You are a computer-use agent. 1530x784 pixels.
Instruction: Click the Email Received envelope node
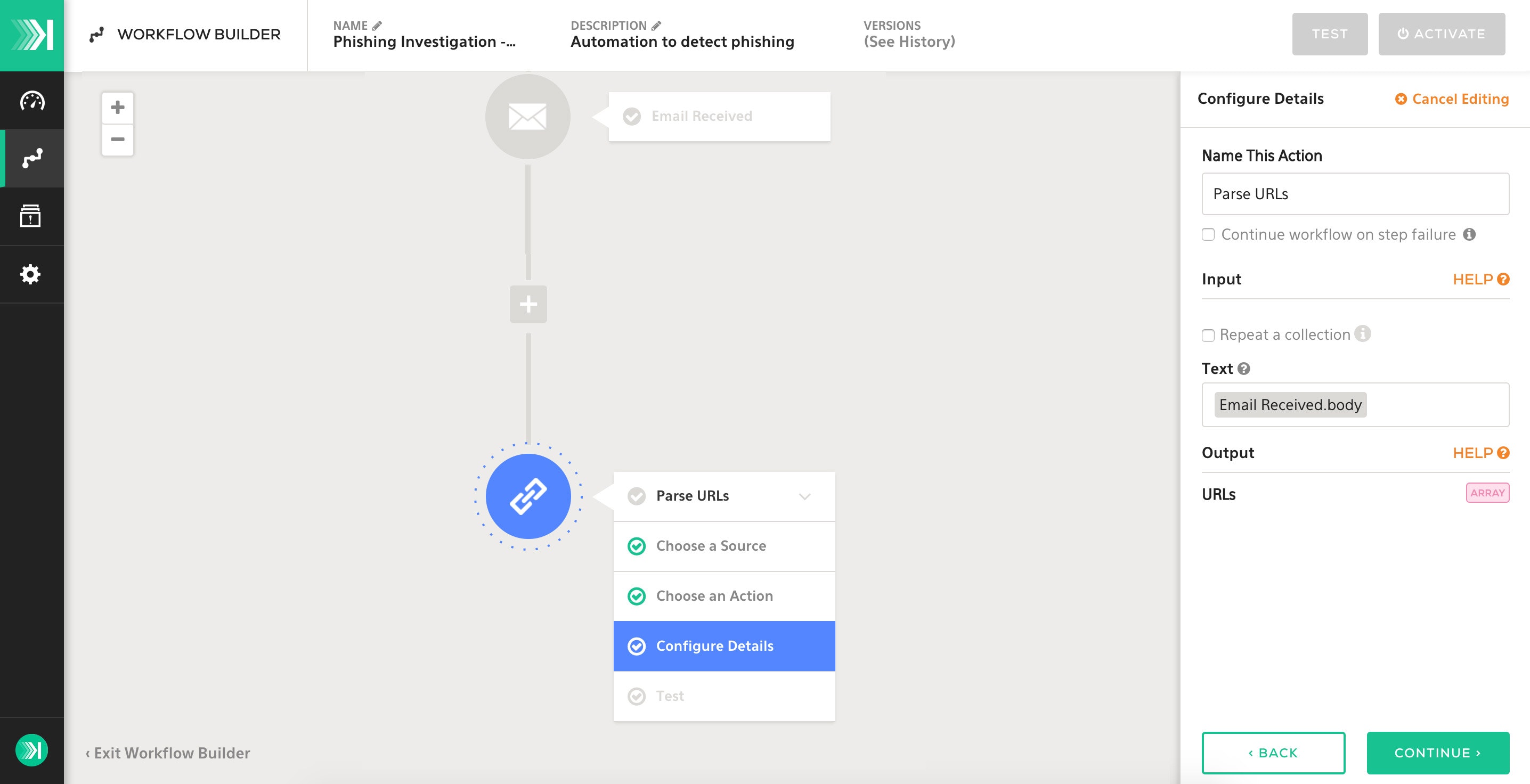click(x=527, y=117)
